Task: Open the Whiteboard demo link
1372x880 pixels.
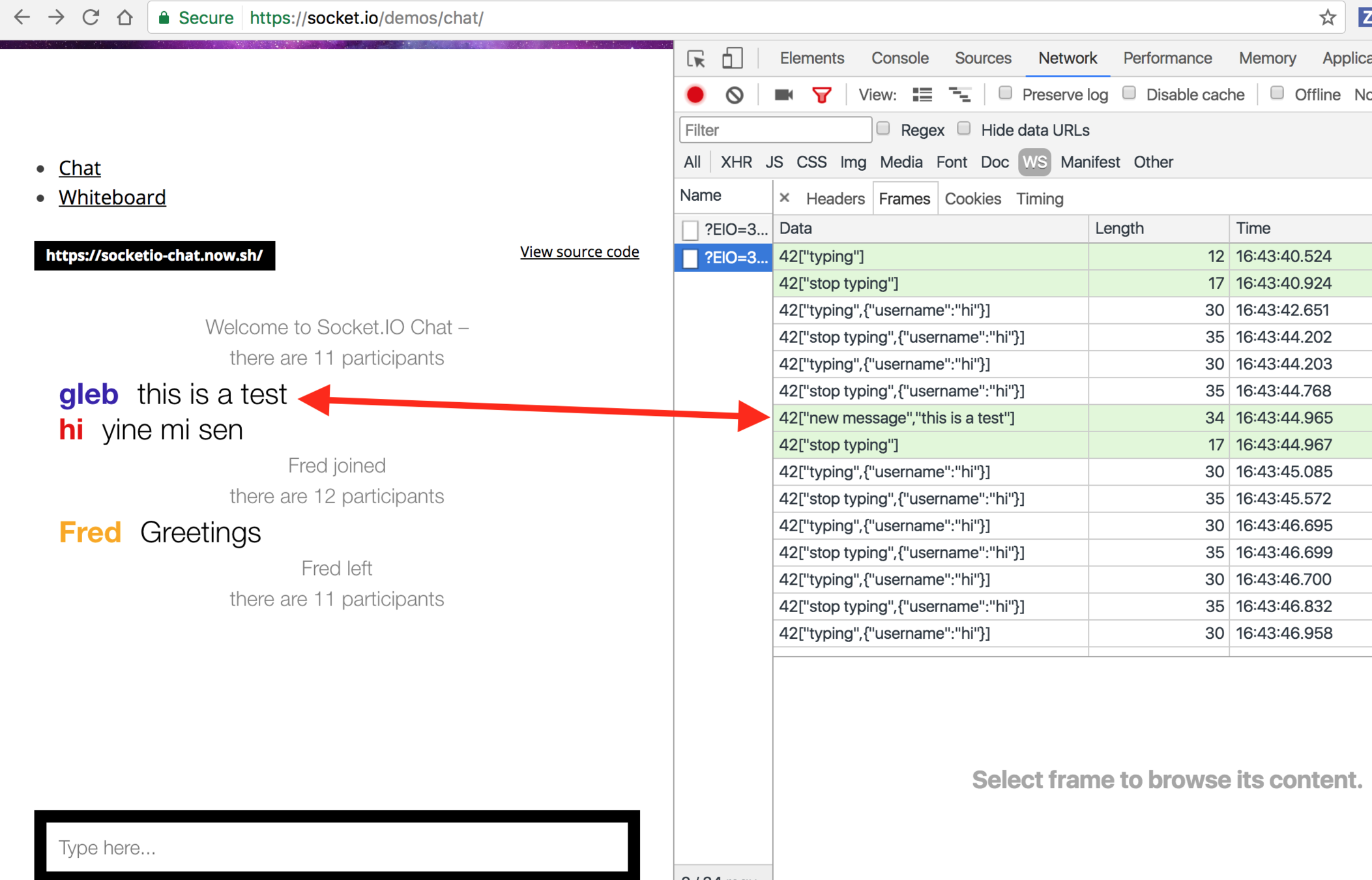Action: click(x=112, y=198)
